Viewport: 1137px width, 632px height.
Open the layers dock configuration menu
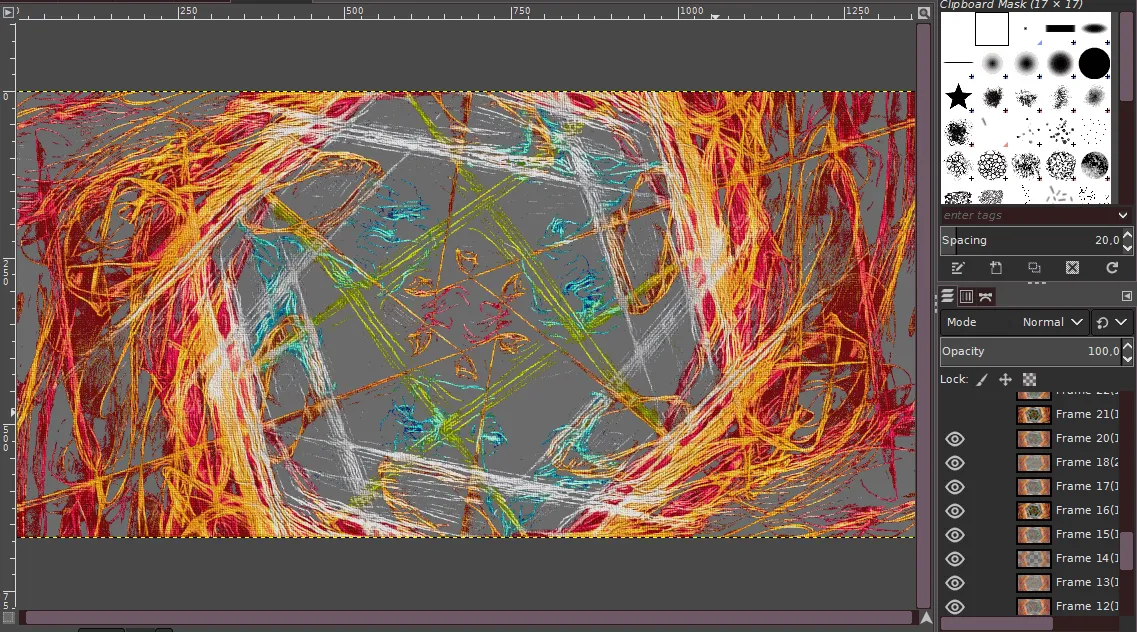click(1126, 296)
